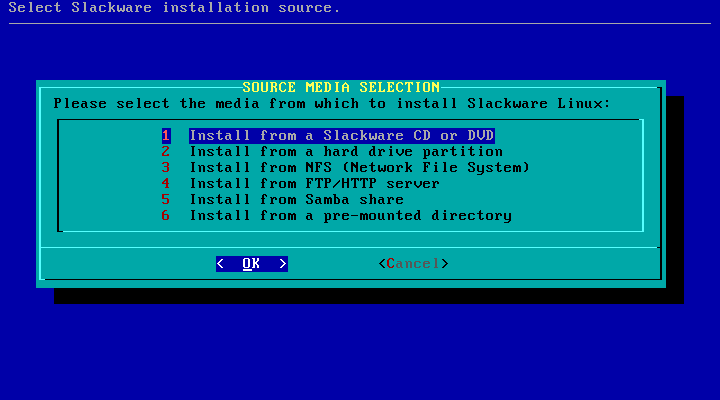Click the red number 5 hotkey

click(x=166, y=200)
